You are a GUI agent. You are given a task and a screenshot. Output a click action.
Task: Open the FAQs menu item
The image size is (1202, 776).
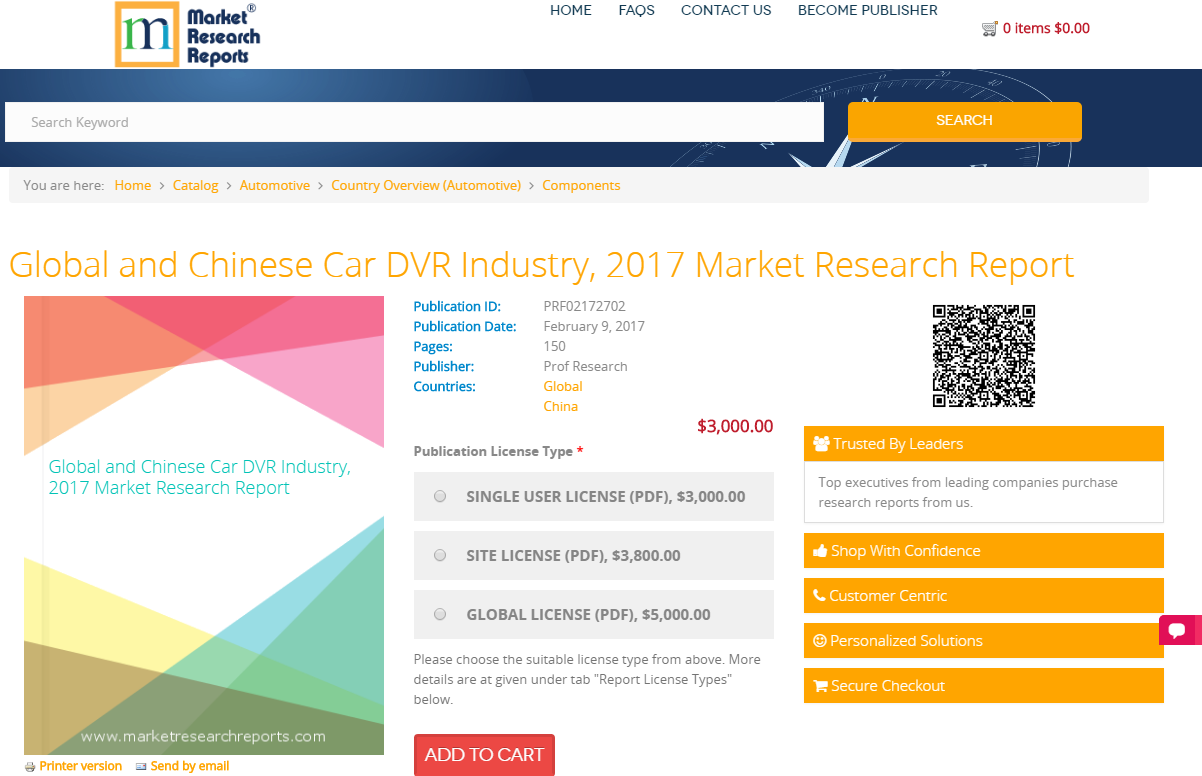pyautogui.click(x=636, y=10)
